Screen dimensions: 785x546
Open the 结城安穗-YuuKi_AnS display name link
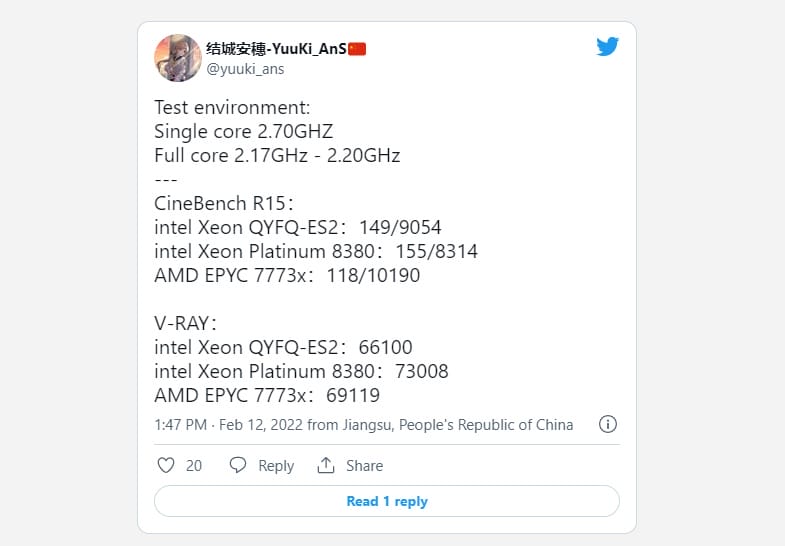pyautogui.click(x=275, y=49)
